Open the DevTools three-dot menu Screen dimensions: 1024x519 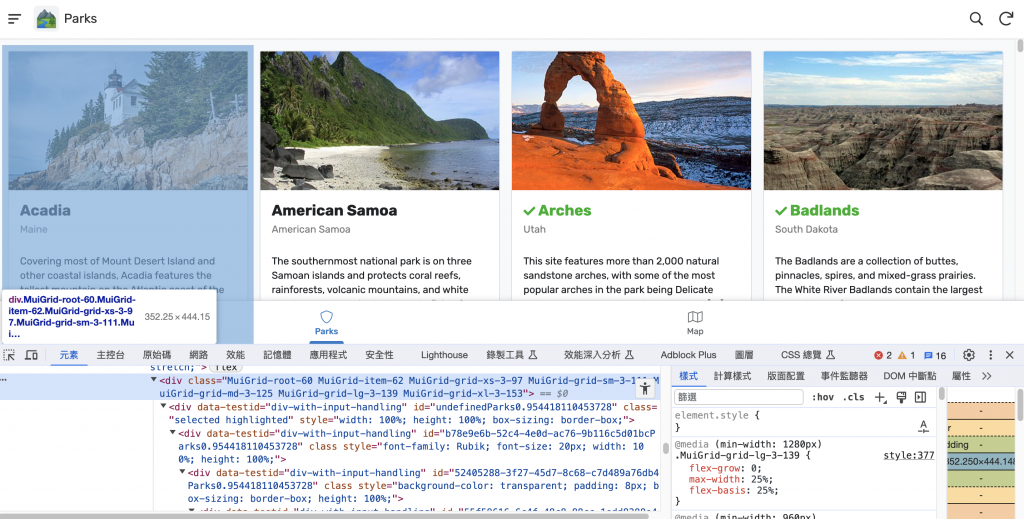click(990, 355)
